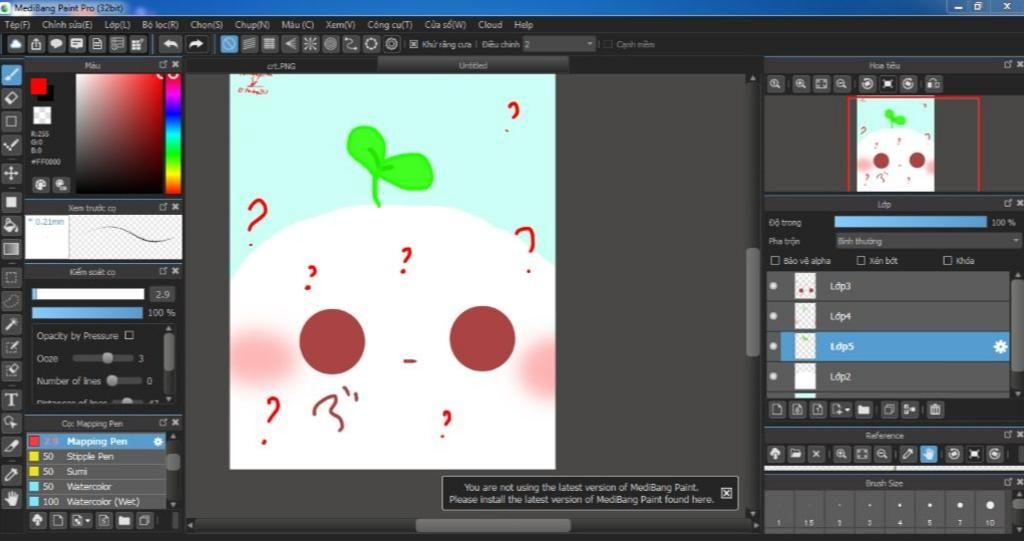1024x541 pixels.
Task: Click the Navigator preview thumbnail
Action: click(x=895, y=144)
